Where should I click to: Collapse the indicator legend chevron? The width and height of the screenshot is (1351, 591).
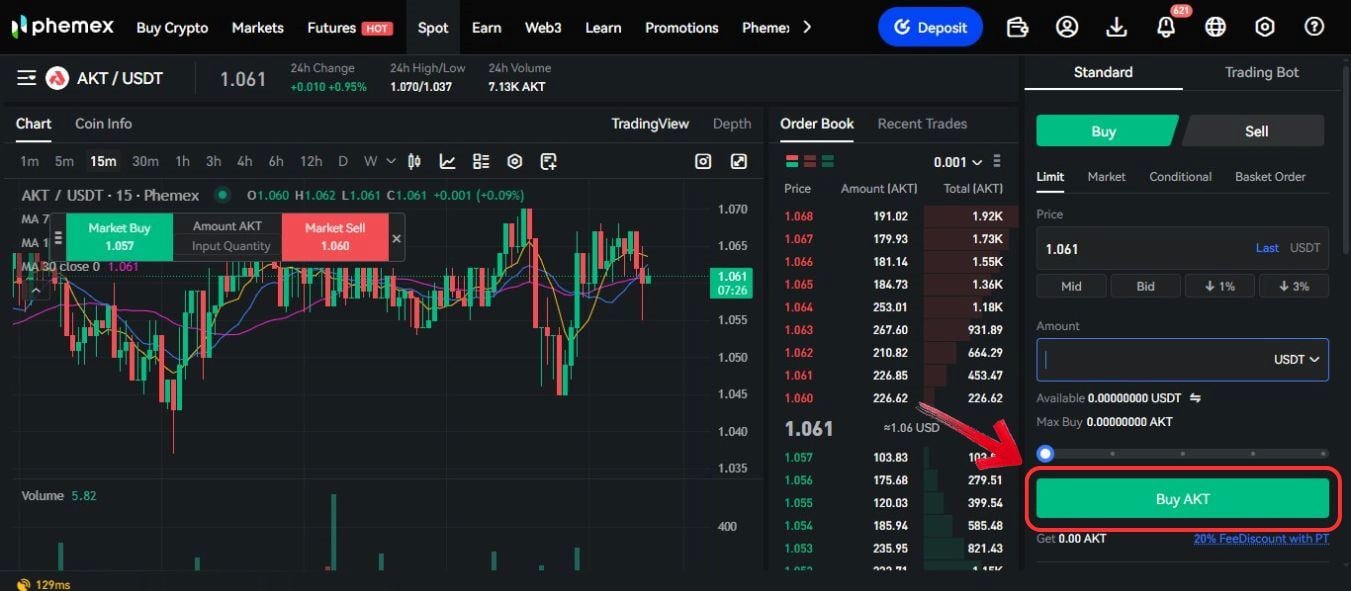pos(34,290)
